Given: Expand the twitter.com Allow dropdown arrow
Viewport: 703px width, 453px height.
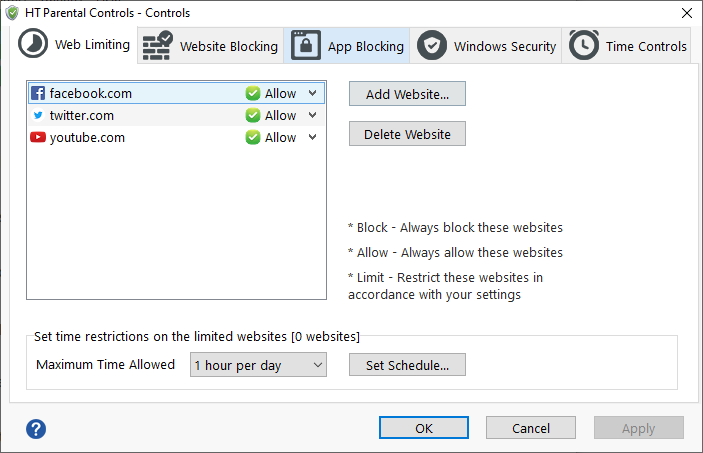Looking at the screenshot, I should [313, 115].
